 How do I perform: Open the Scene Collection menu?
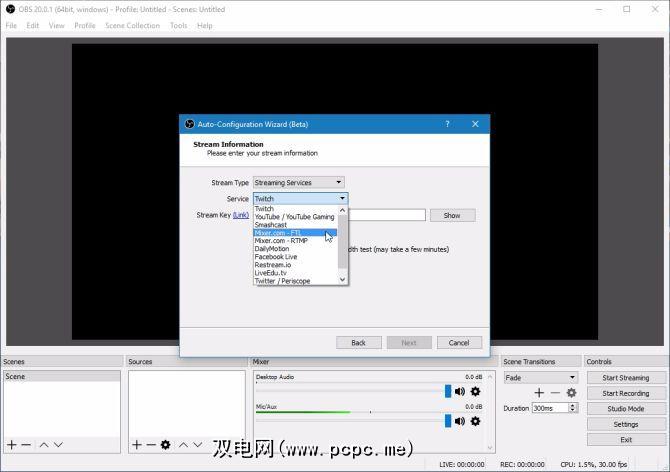[132, 25]
